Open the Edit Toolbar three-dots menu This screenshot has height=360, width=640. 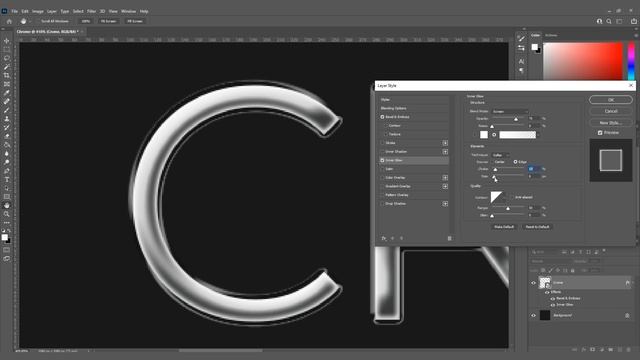click(7, 222)
